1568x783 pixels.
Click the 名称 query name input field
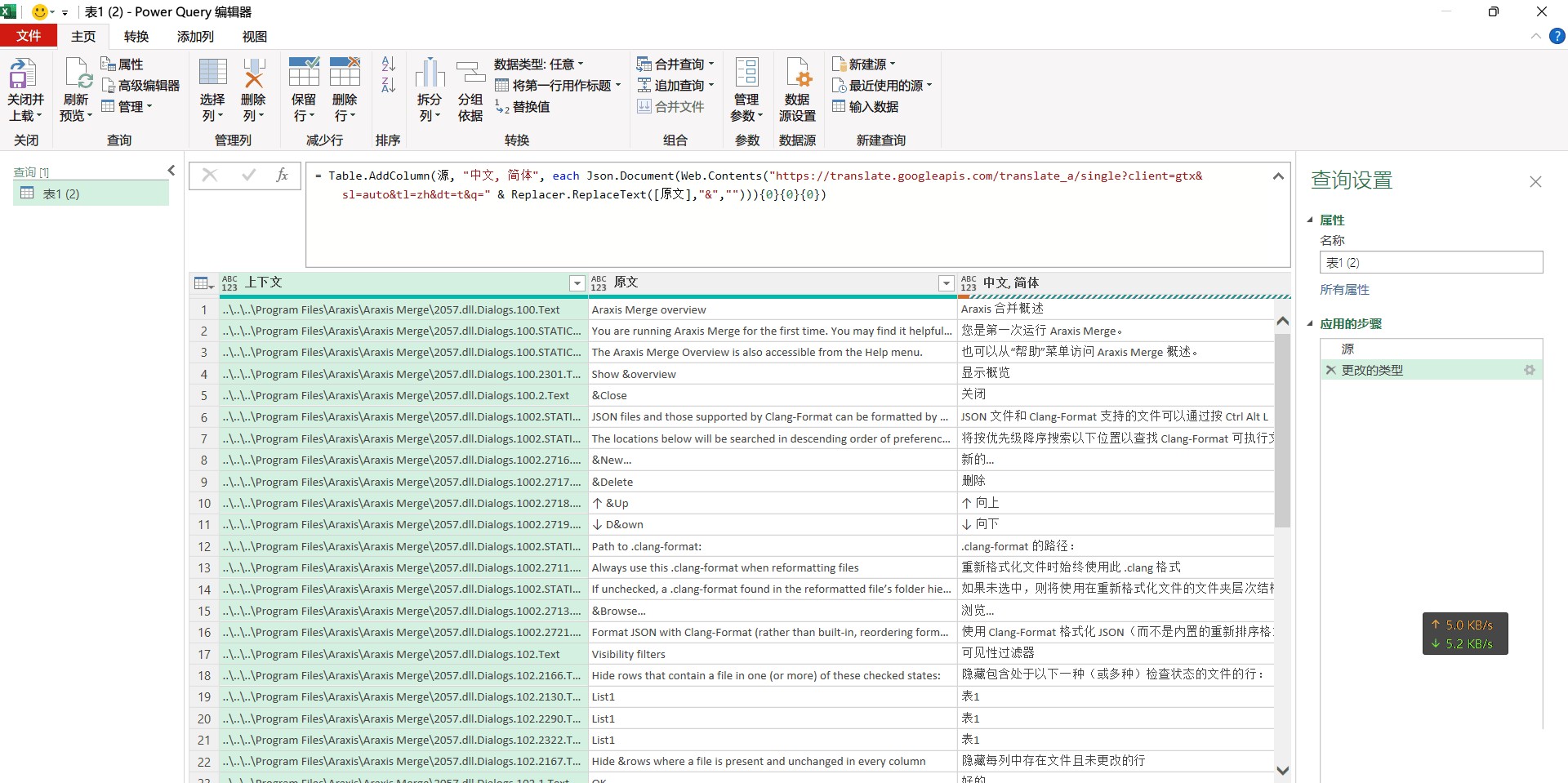point(1431,262)
